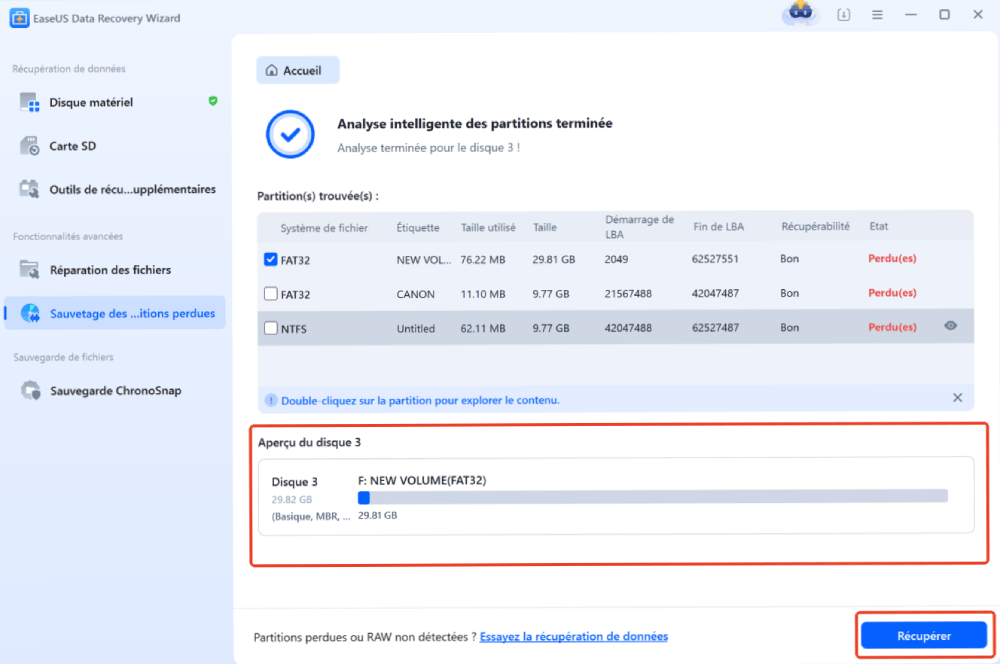The image size is (1000, 664).
Task: Click the 62.11 MB used size cell
Action: (x=483, y=328)
